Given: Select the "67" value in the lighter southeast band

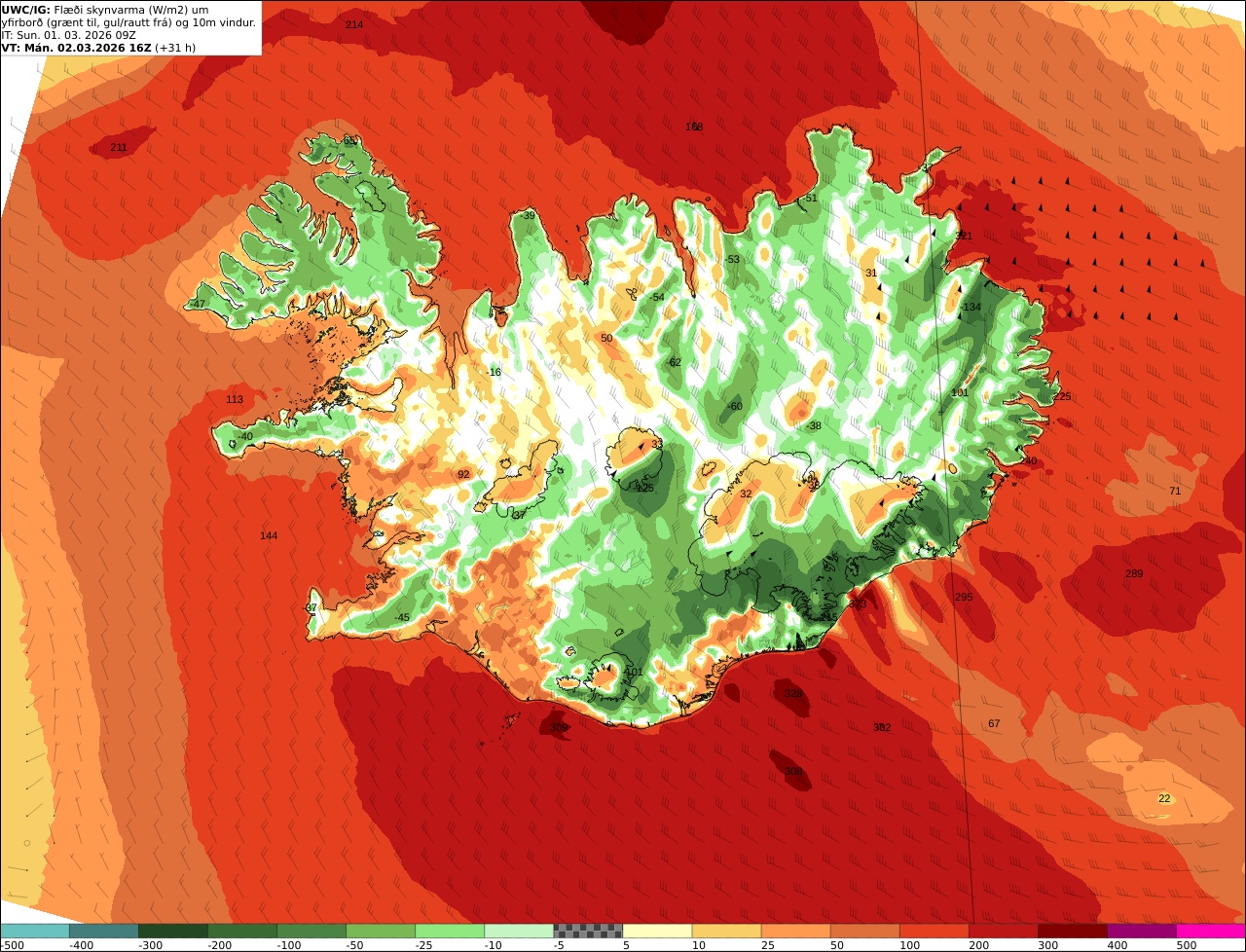Looking at the screenshot, I should coord(994,724).
